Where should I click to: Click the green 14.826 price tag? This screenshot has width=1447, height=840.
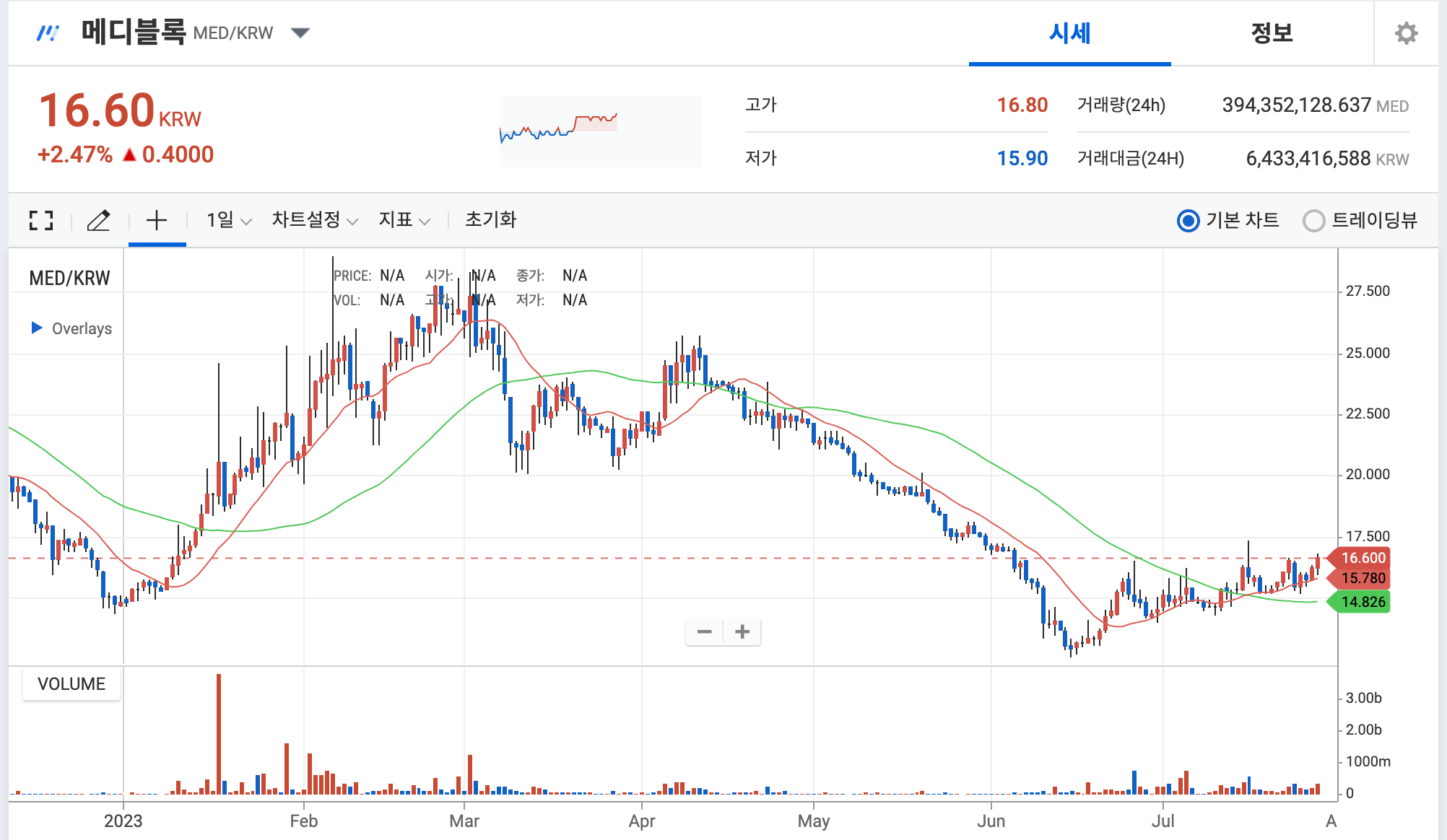coord(1362,602)
